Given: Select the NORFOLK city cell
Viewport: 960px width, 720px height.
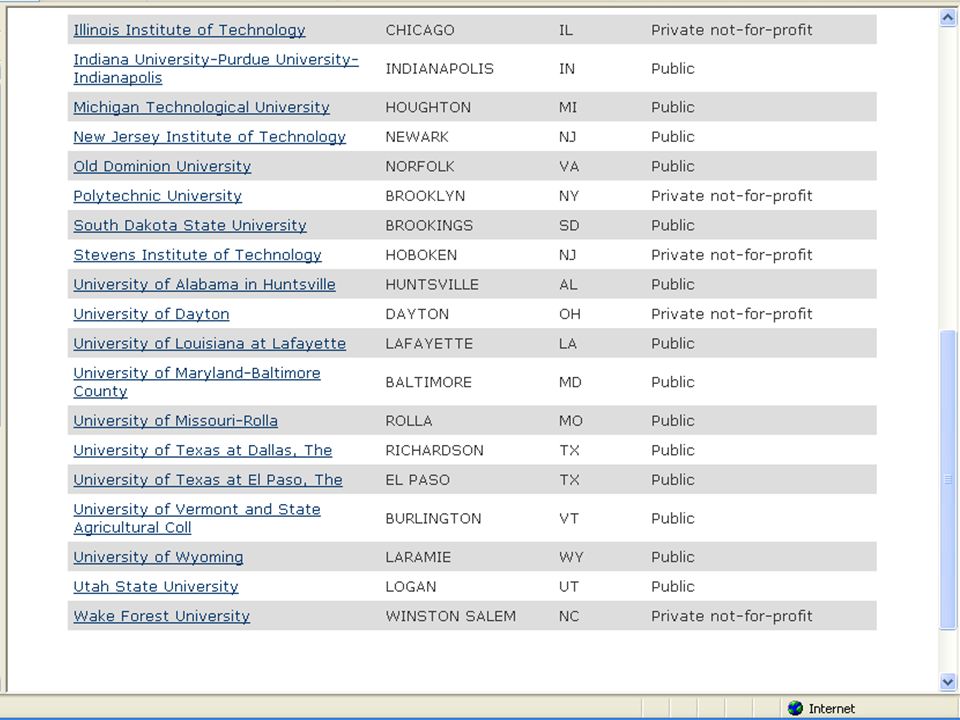Looking at the screenshot, I should pos(420,166).
